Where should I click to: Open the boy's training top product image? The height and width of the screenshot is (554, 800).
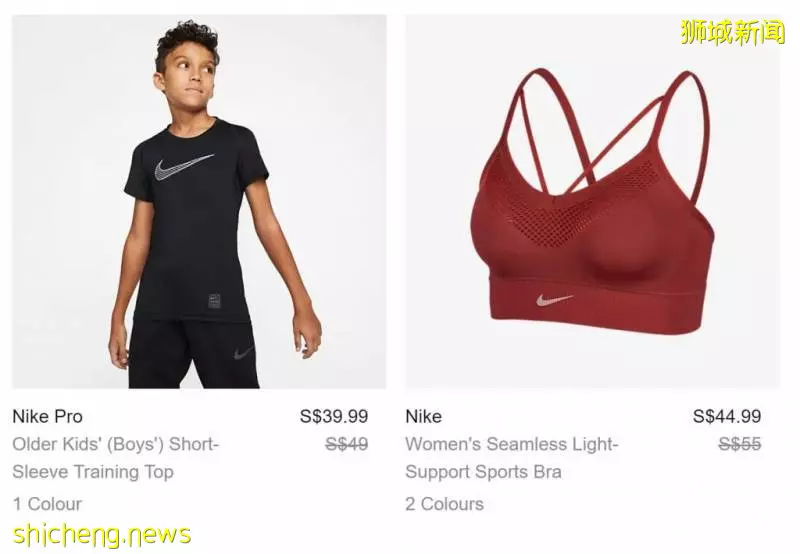(199, 202)
